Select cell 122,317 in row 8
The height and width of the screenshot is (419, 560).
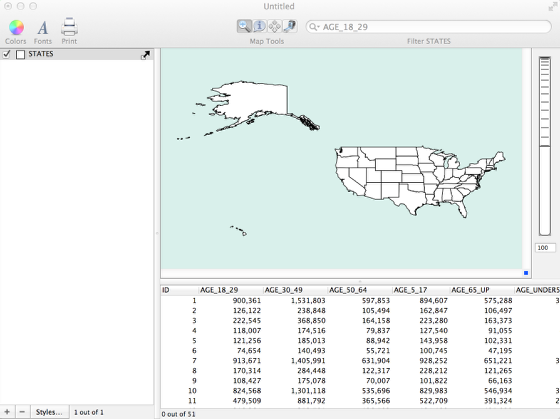point(376,371)
